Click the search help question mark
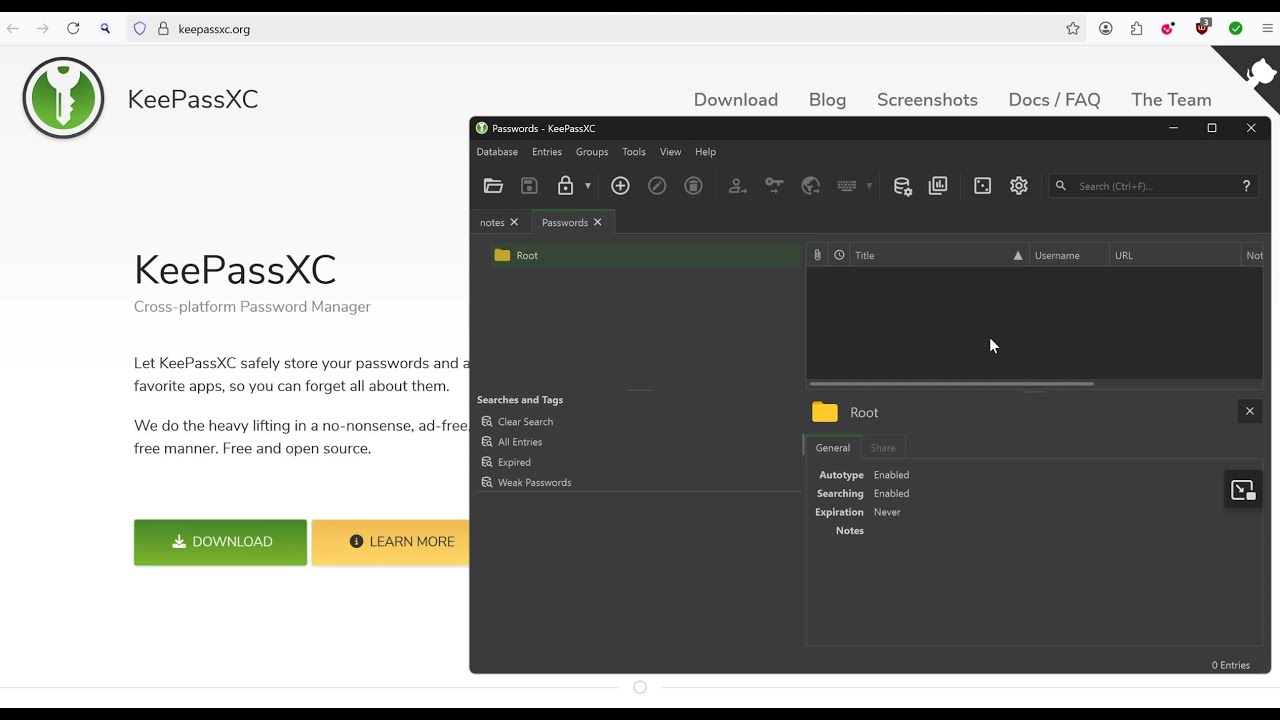 point(1246,186)
